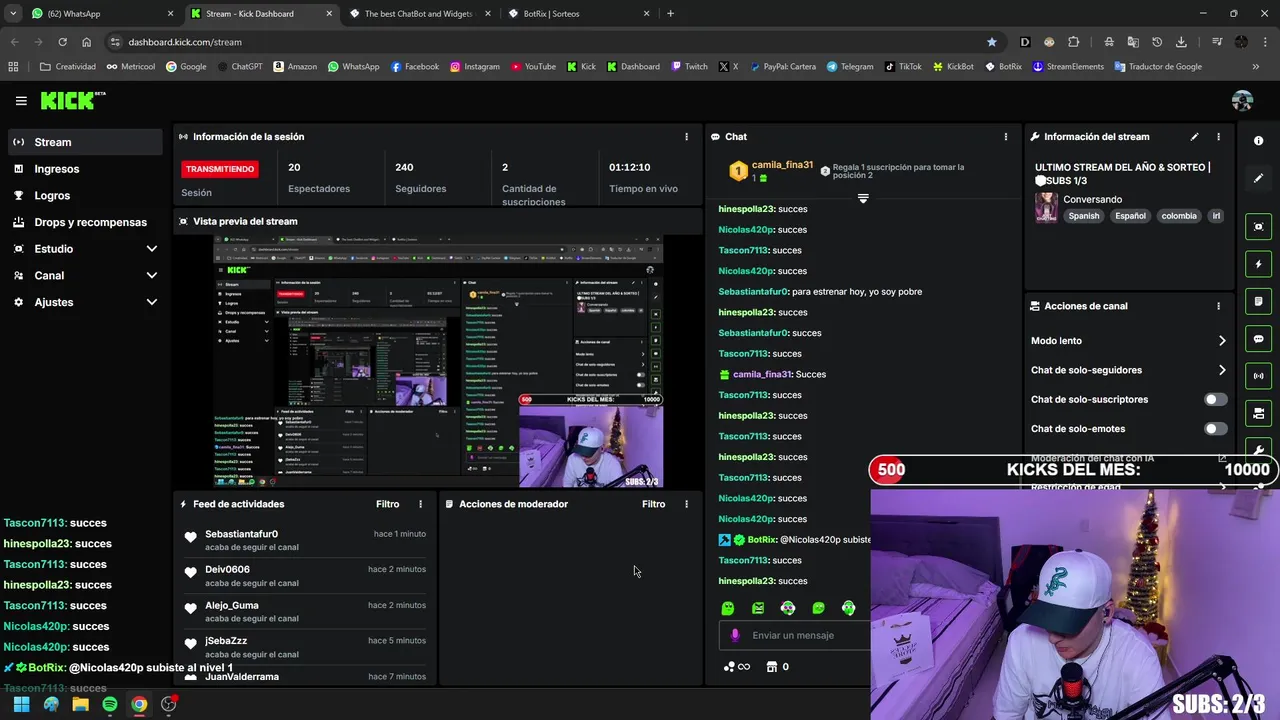1280x720 pixels.
Task: Expand Chat de solo-seguidores options
Action: point(1222,370)
